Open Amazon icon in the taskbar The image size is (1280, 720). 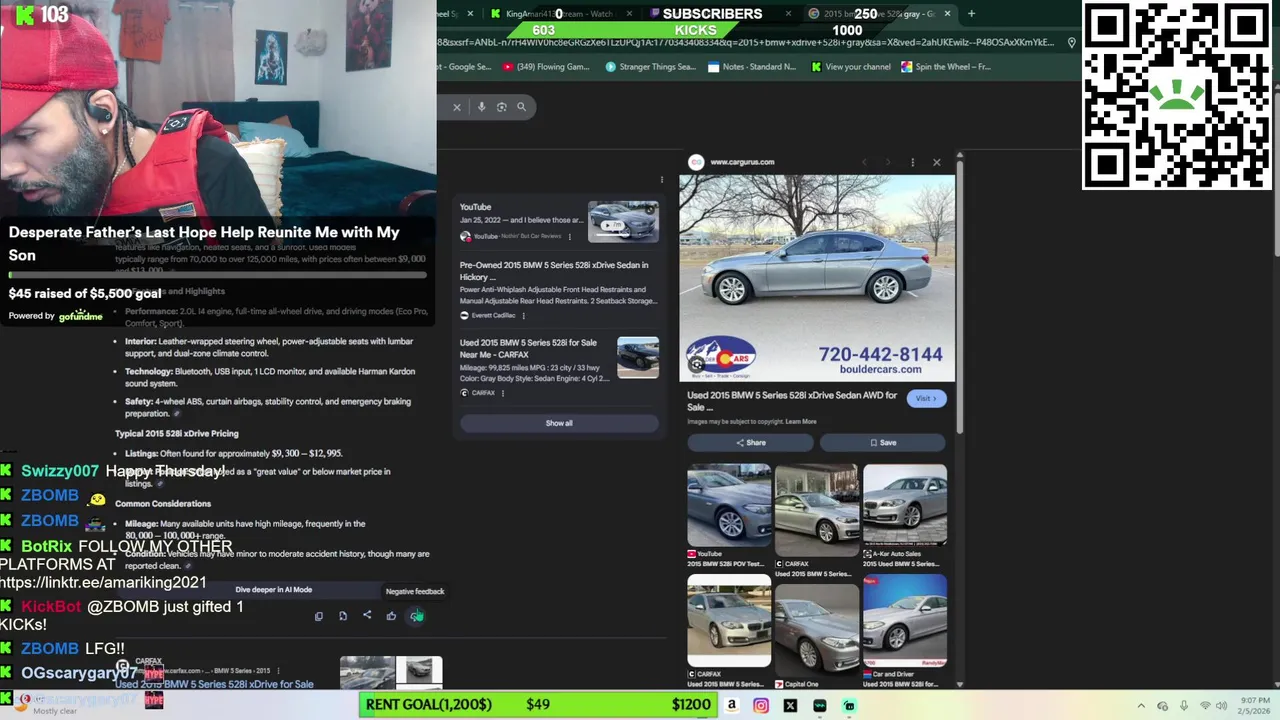coord(732,705)
